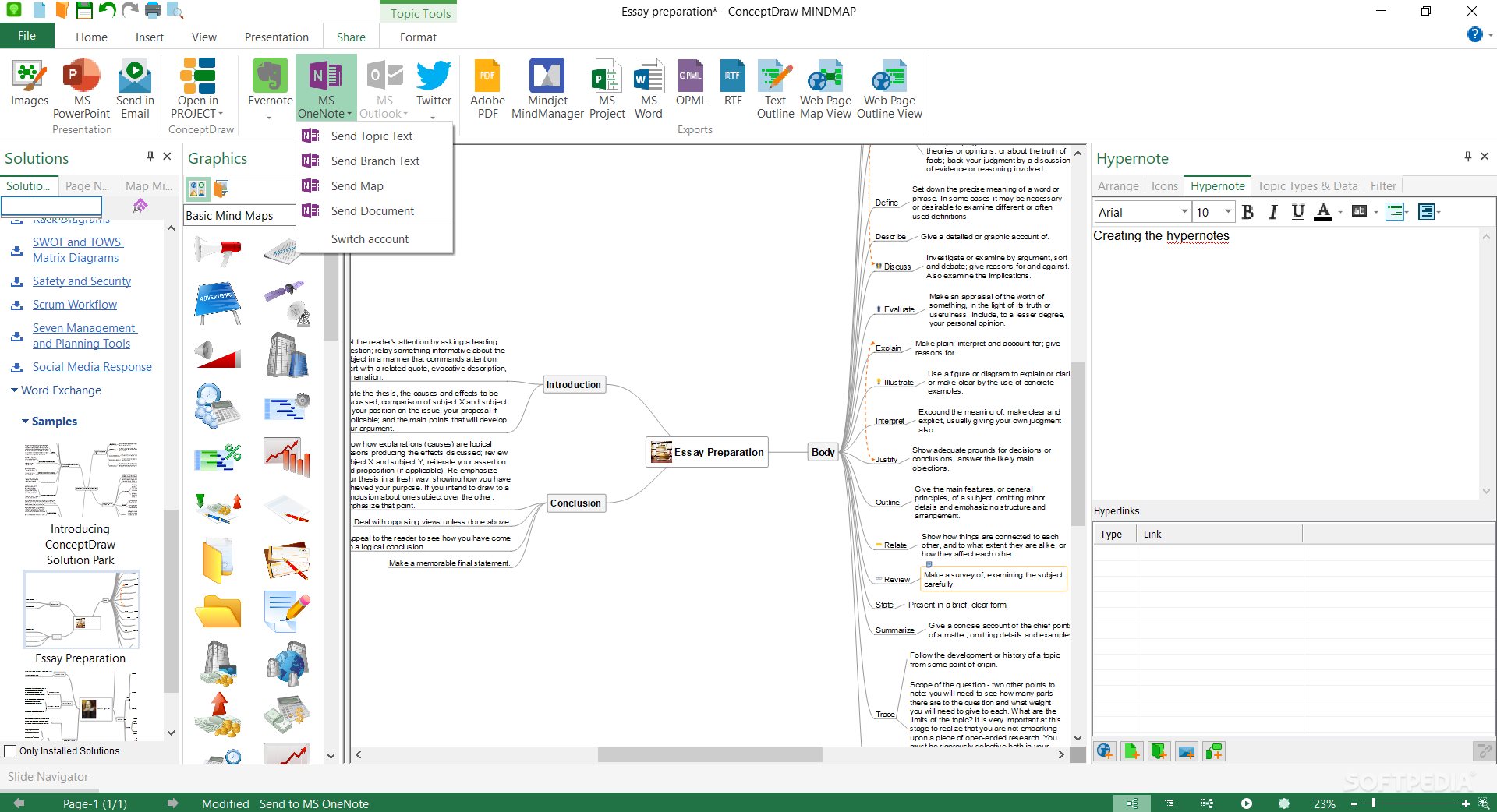Image resolution: width=1497 pixels, height=812 pixels.
Task: Click the Send in Email icon
Action: [135, 88]
